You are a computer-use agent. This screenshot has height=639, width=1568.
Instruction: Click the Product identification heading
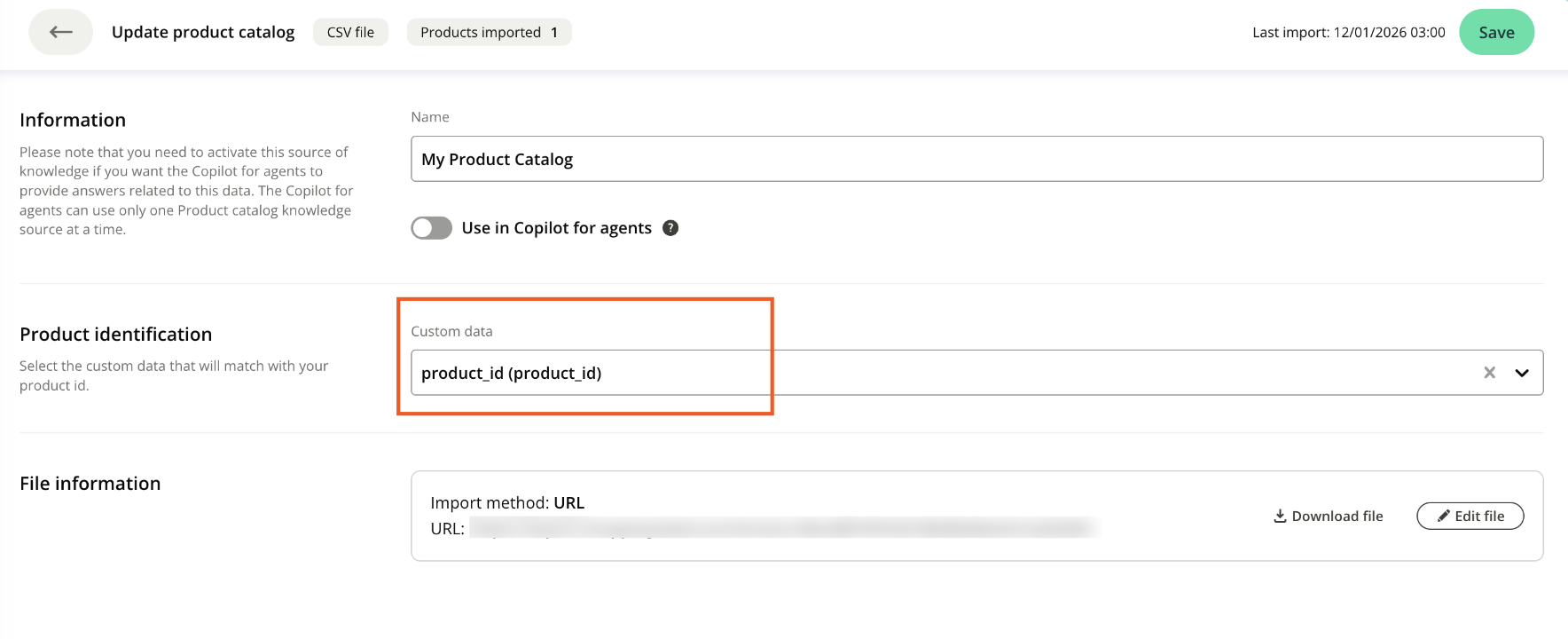pyautogui.click(x=116, y=334)
